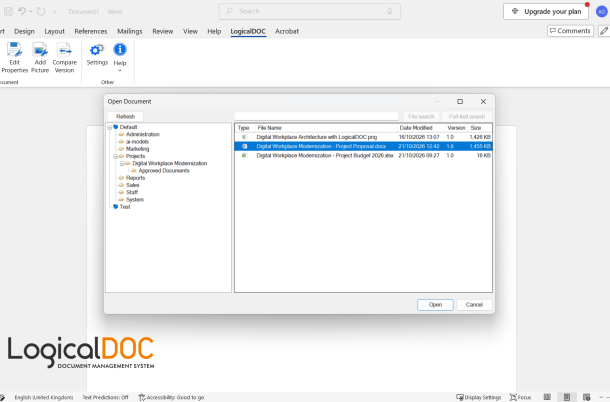Click the Test workspace icon
This screenshot has height=402, width=610.
tap(116, 207)
